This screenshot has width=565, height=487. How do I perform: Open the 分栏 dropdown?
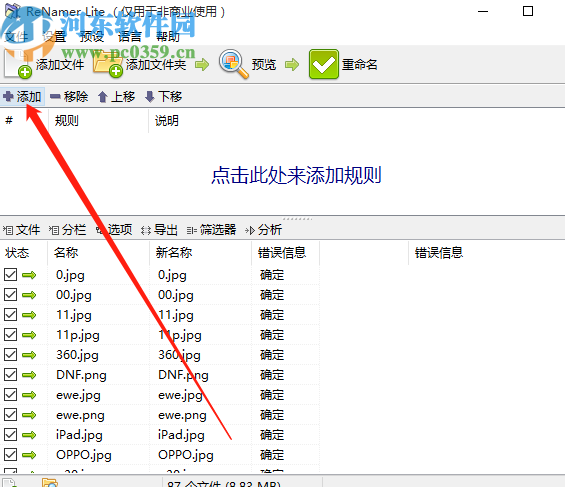(67, 230)
